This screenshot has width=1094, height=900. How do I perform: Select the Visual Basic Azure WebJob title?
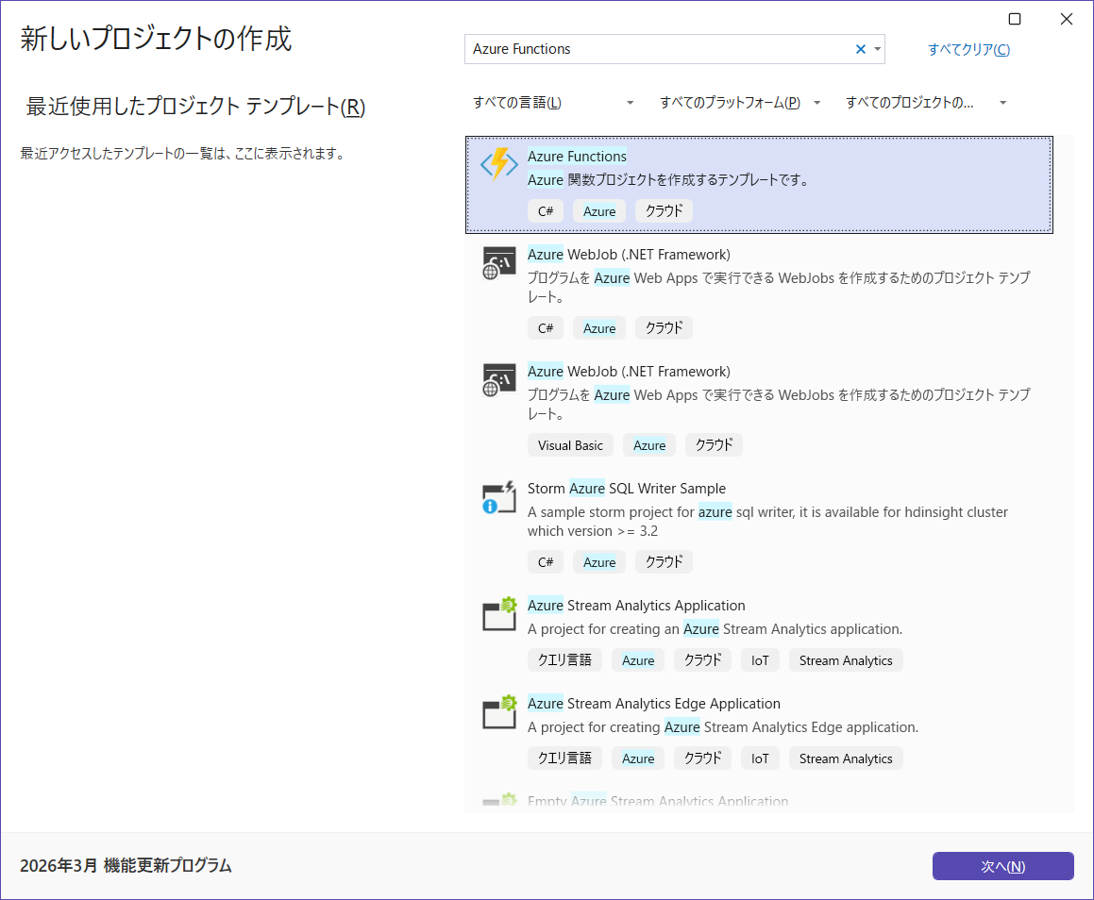coord(629,372)
